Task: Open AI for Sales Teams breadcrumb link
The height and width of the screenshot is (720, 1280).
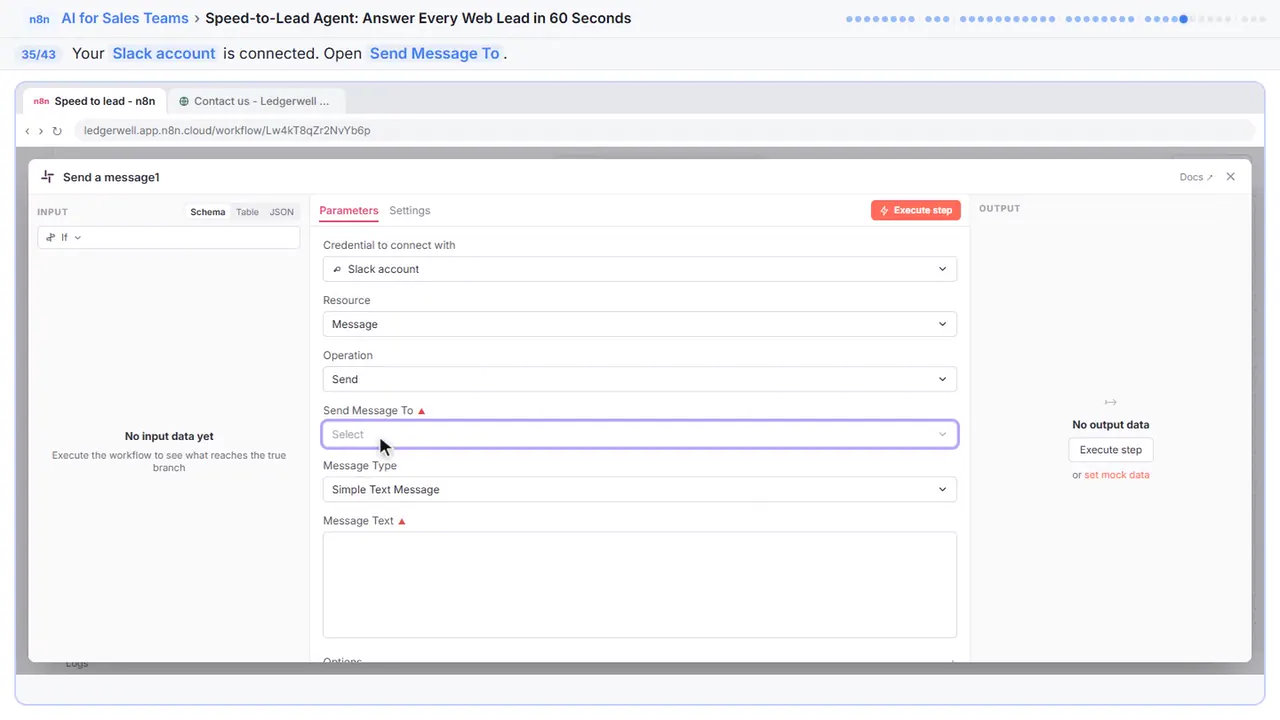Action: tap(125, 18)
